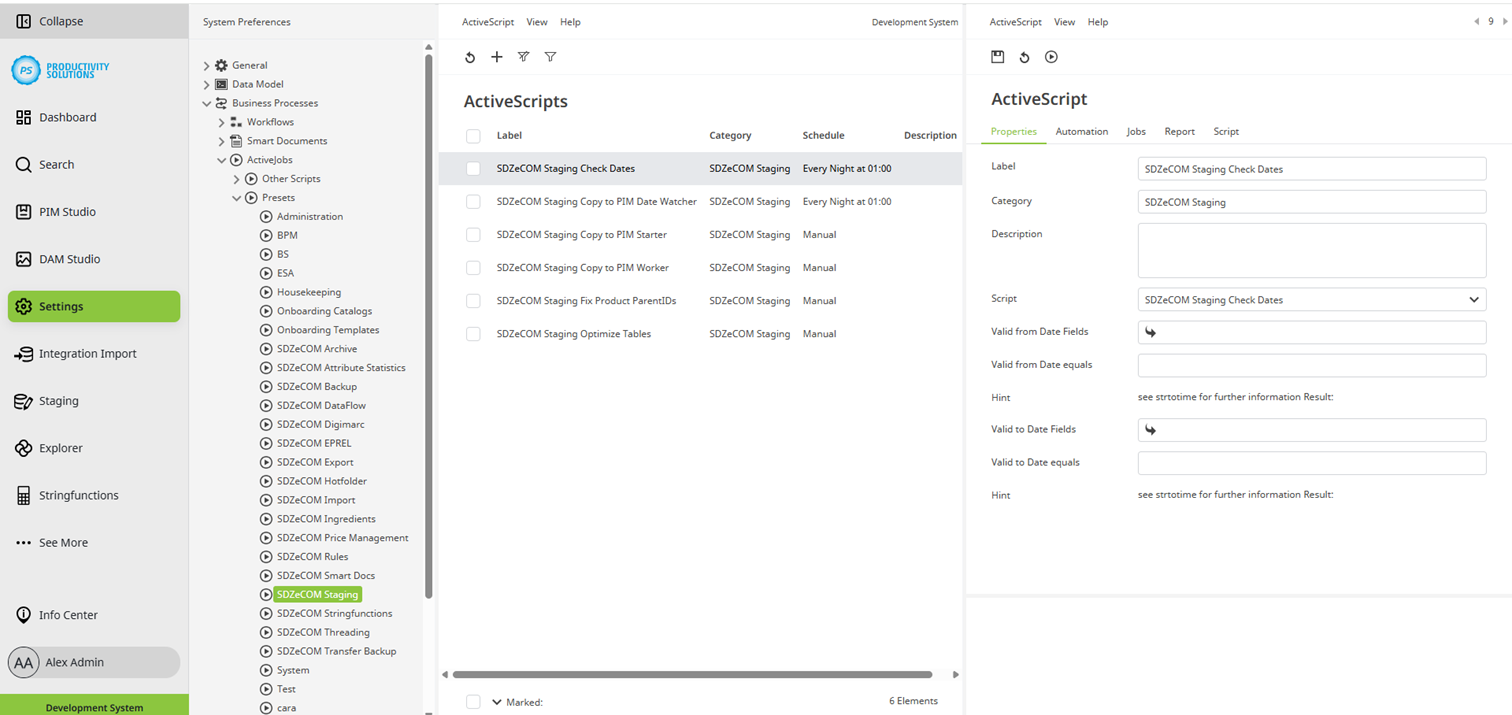Image resolution: width=1512 pixels, height=715 pixels.
Task: Click inside the Description text area
Action: pyautogui.click(x=1311, y=250)
